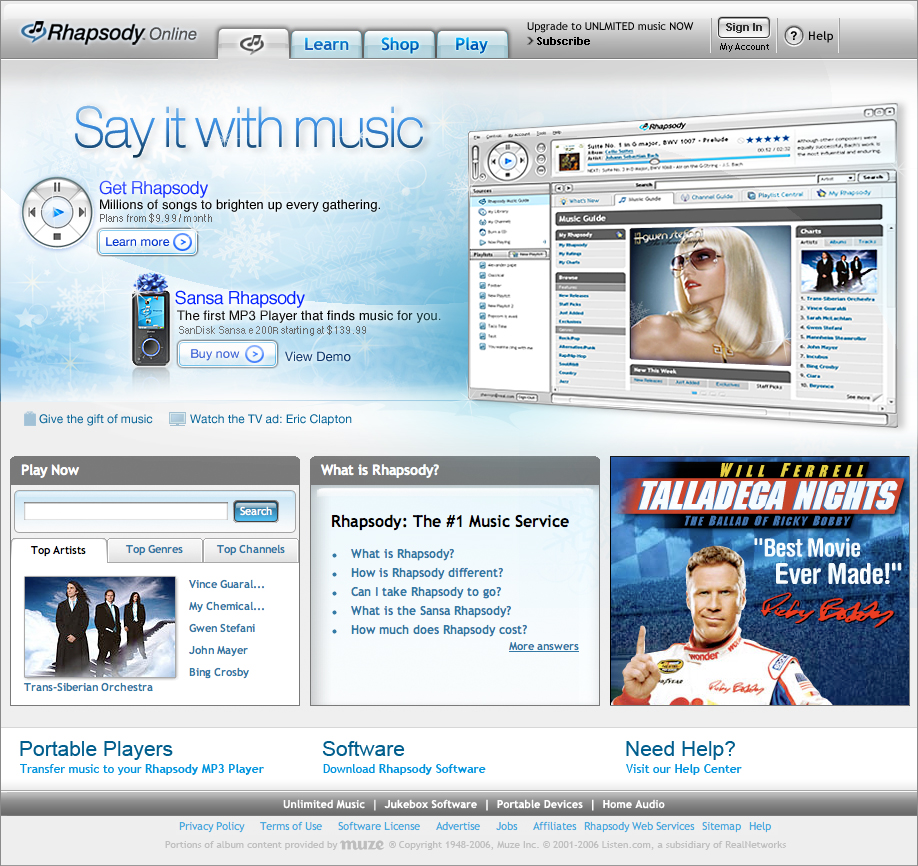Click the Sign In button

click(744, 28)
